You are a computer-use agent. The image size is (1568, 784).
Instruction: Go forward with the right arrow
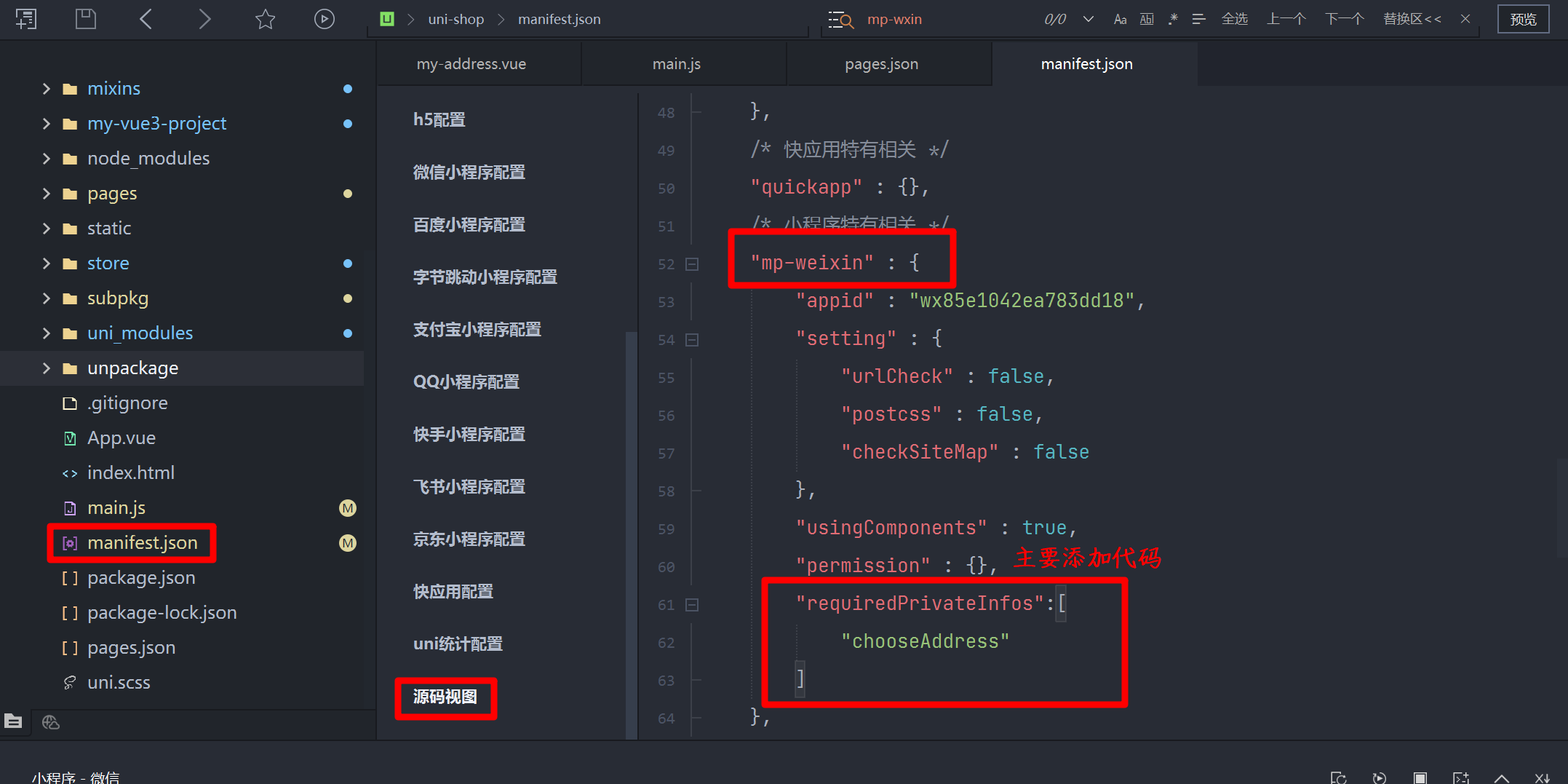click(x=205, y=19)
